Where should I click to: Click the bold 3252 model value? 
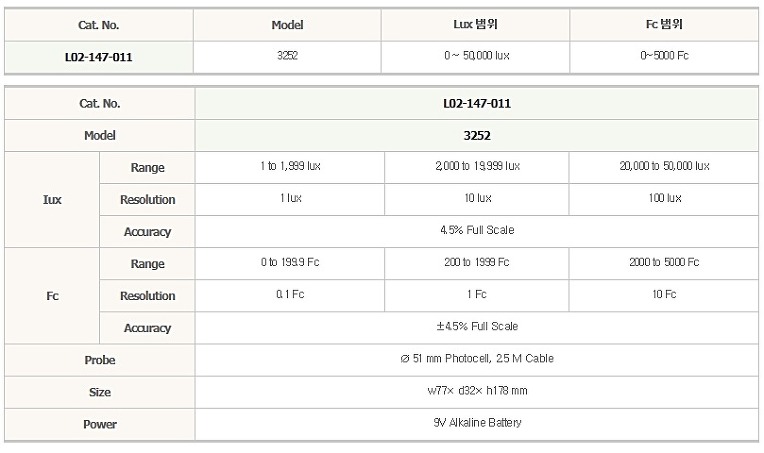point(477,135)
